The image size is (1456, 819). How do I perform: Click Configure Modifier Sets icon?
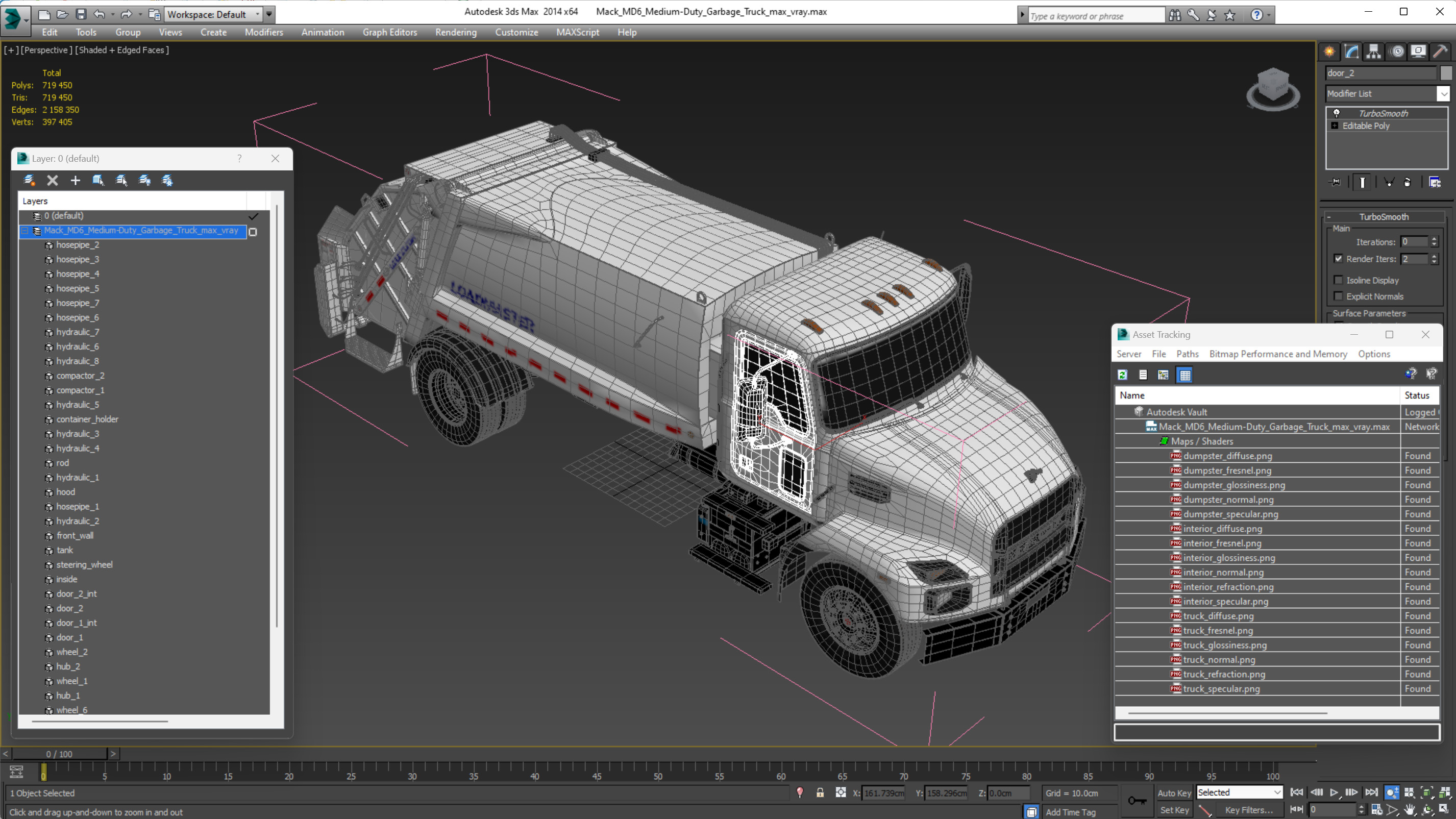tap(1435, 182)
